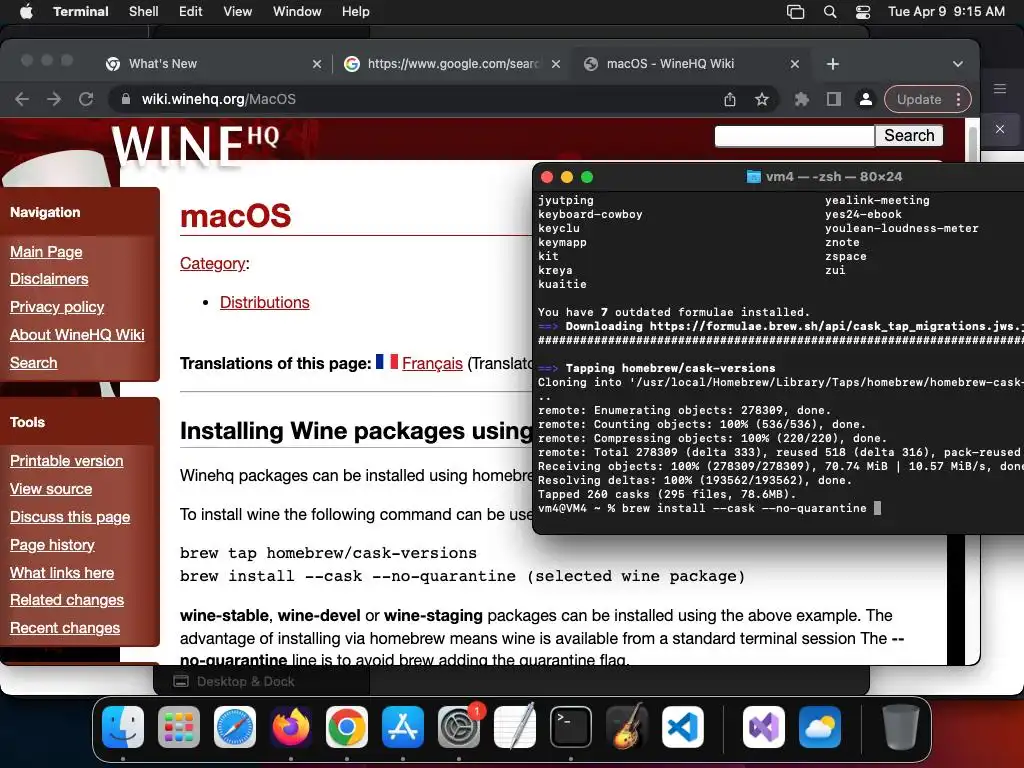Open the View menu
Image resolution: width=1024 pixels, height=768 pixels.
(x=237, y=12)
